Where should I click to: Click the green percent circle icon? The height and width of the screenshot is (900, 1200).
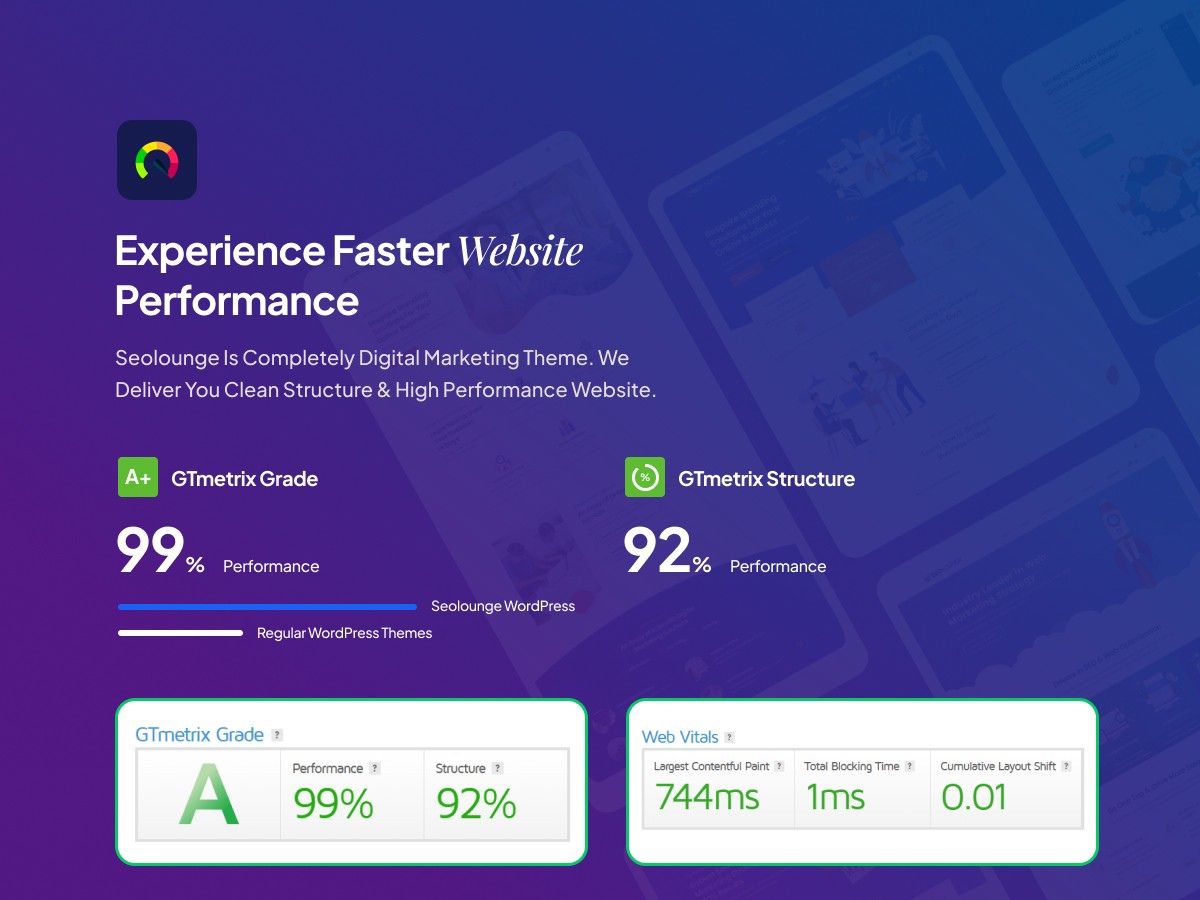coord(645,477)
